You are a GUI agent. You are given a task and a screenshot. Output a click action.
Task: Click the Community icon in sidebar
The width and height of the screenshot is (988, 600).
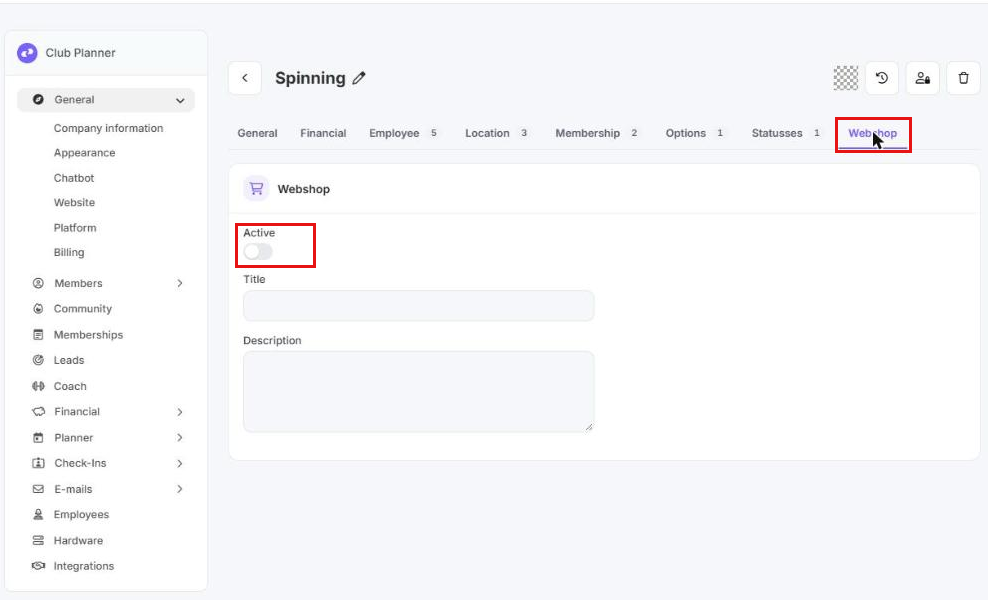tap(38, 309)
